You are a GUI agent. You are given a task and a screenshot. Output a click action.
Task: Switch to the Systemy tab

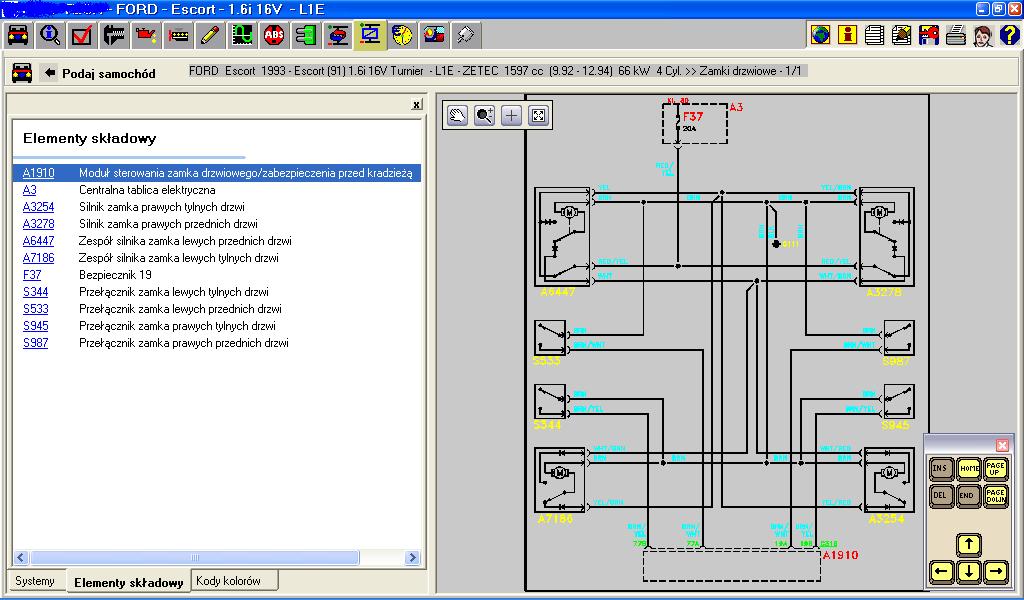click(35, 580)
